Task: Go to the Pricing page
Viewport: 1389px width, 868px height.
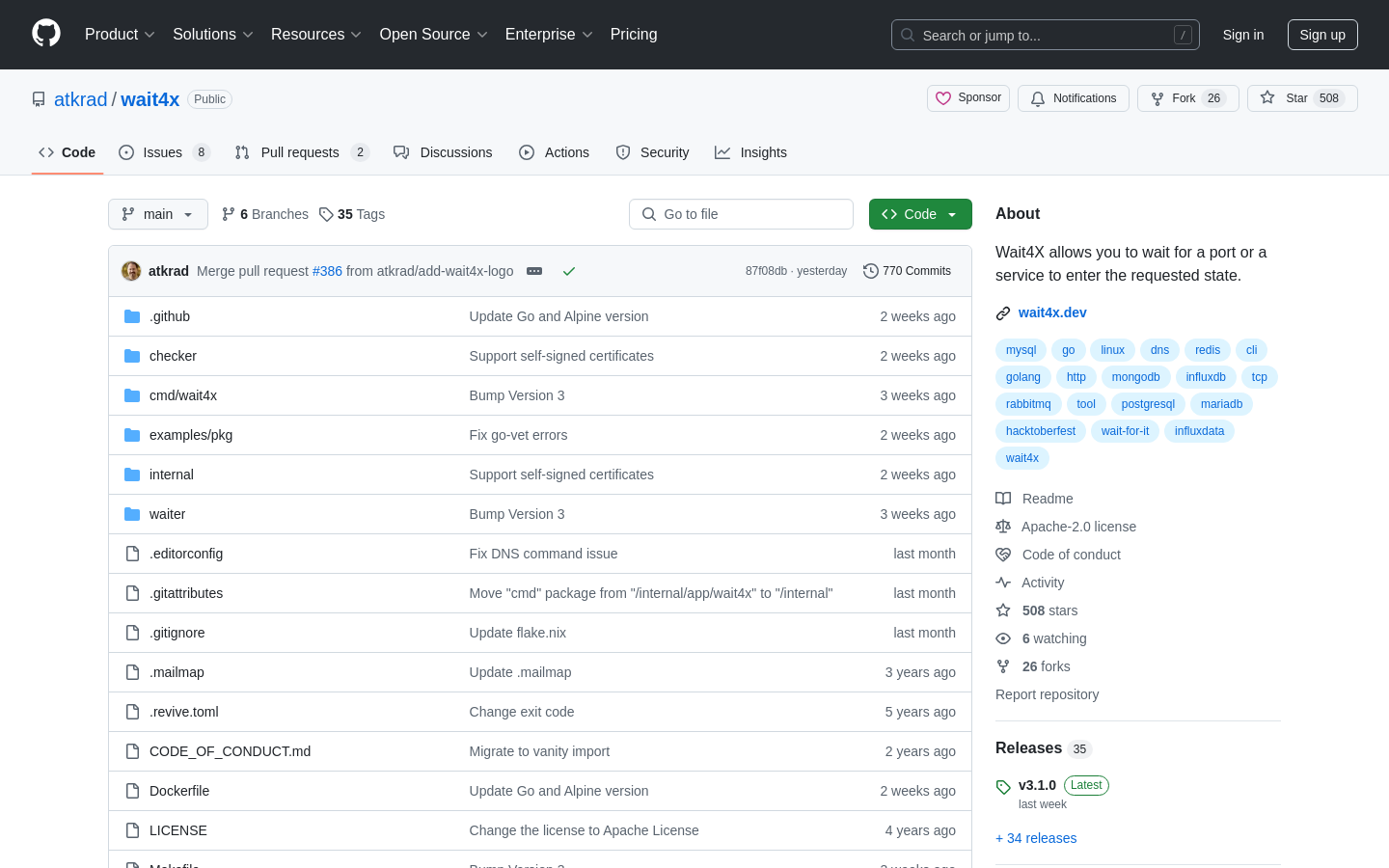Action: [634, 34]
